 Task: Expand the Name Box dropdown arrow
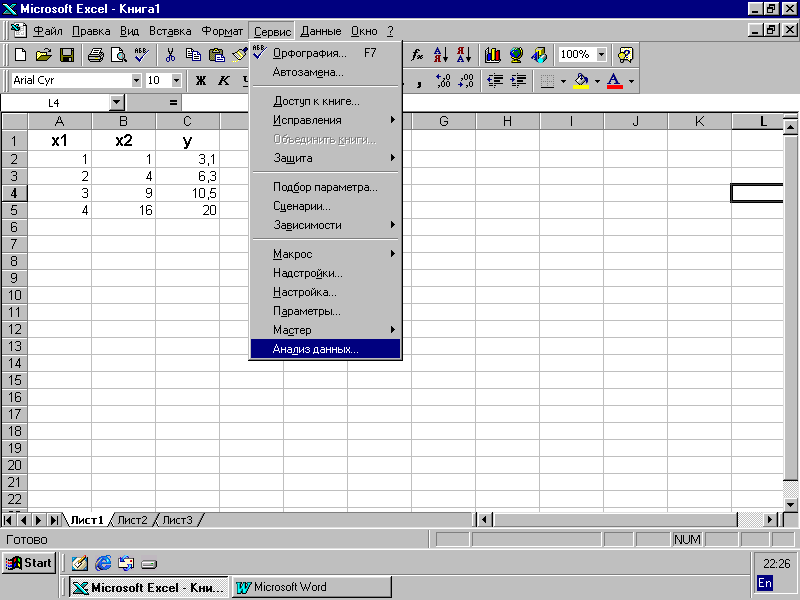(116, 102)
